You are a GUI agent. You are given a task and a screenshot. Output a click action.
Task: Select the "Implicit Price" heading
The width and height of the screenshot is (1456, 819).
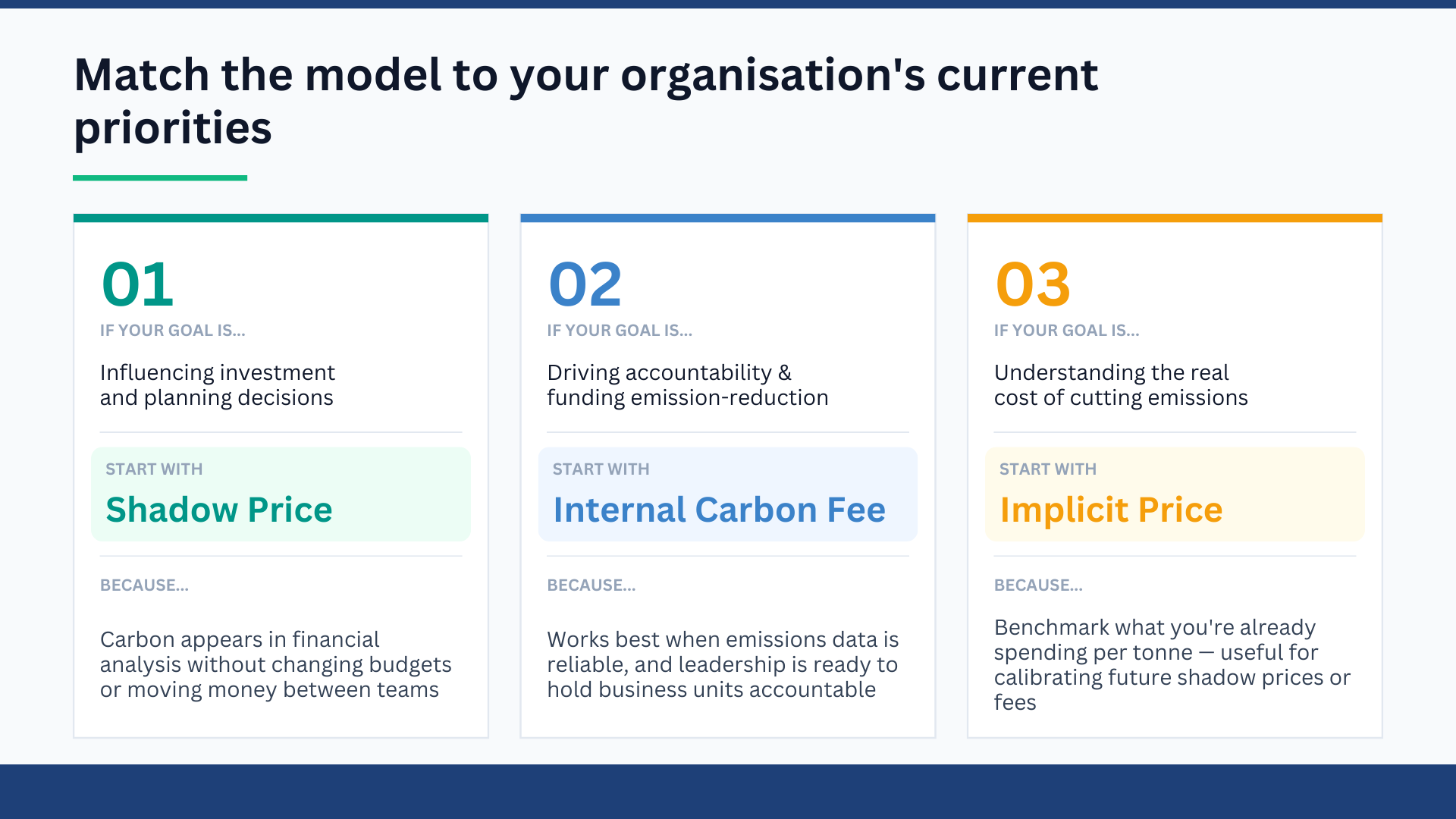1111,510
